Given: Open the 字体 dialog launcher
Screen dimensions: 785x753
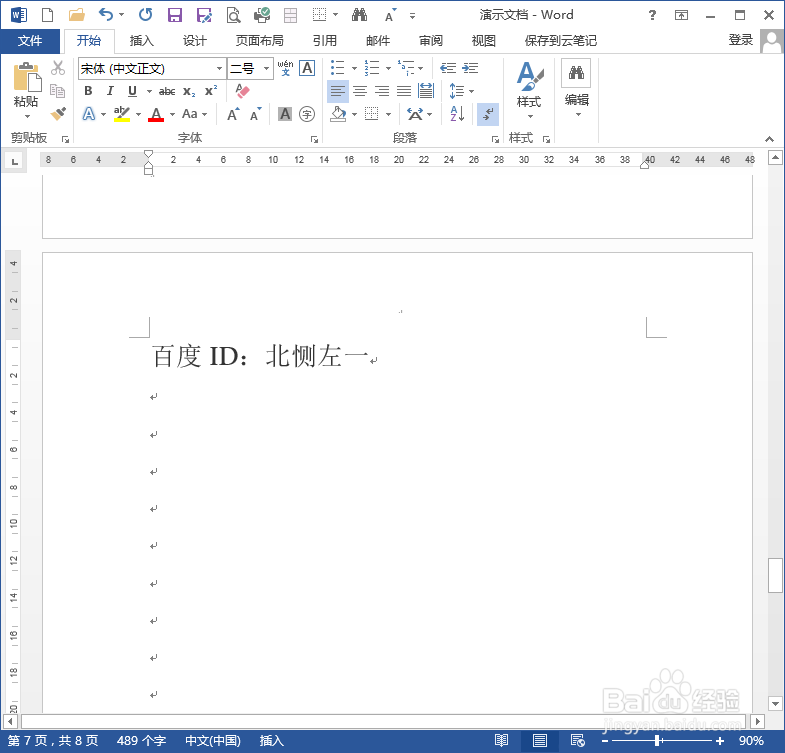Looking at the screenshot, I should pos(314,140).
